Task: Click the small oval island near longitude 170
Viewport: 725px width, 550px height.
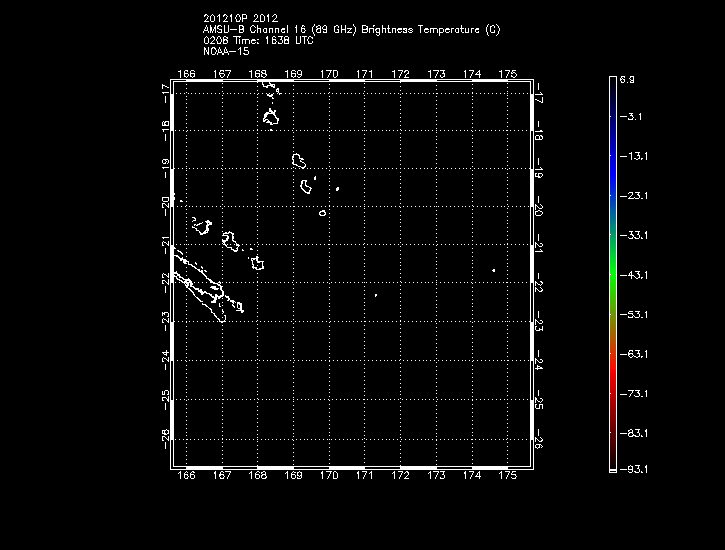Action: (x=322, y=213)
